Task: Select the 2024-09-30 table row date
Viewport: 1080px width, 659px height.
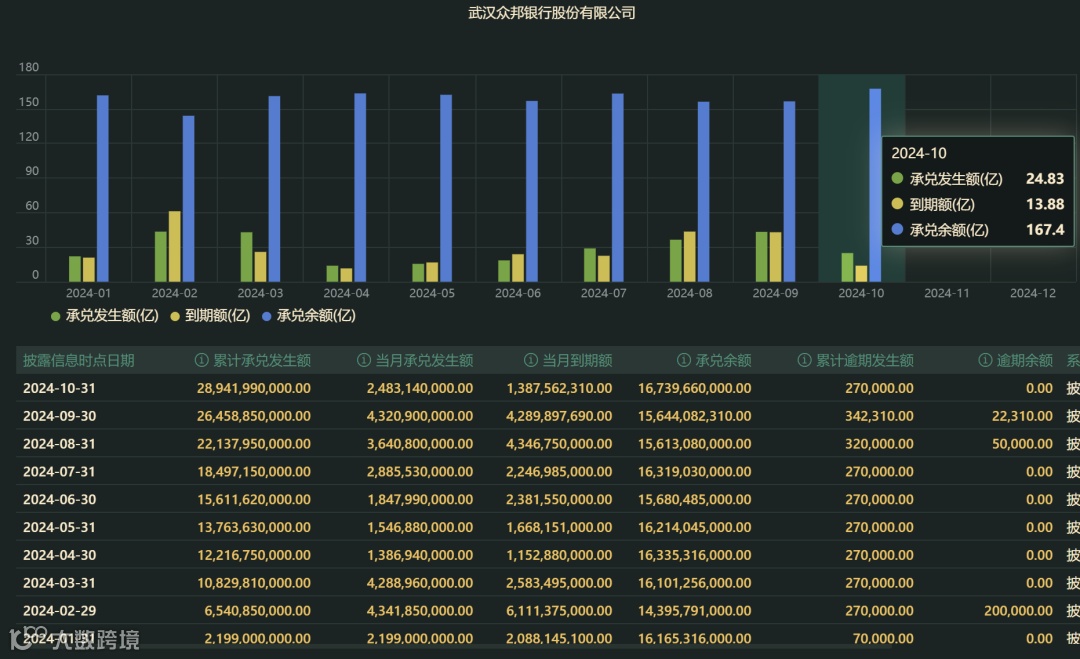Action: pos(59,416)
